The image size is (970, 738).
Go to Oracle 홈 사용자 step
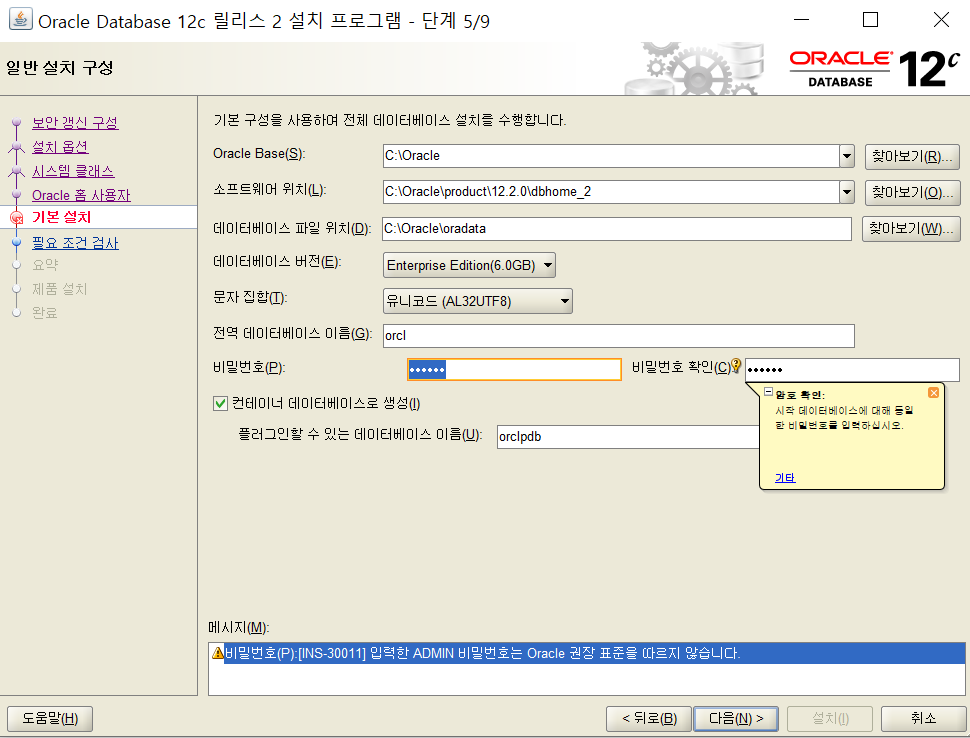pyautogui.click(x=81, y=195)
